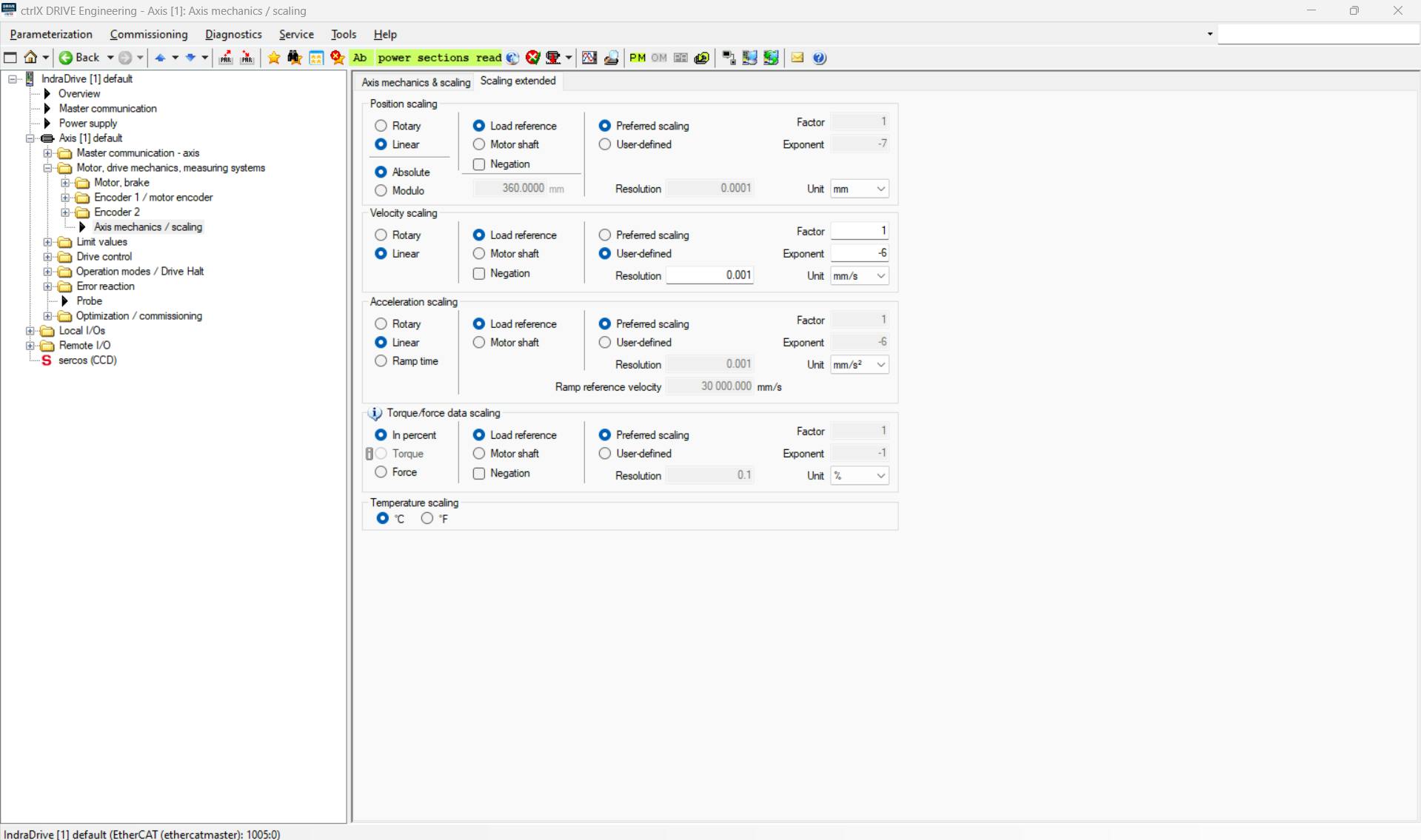Select Fahrenheit temperature scaling option
1421x840 pixels.
[x=427, y=519]
